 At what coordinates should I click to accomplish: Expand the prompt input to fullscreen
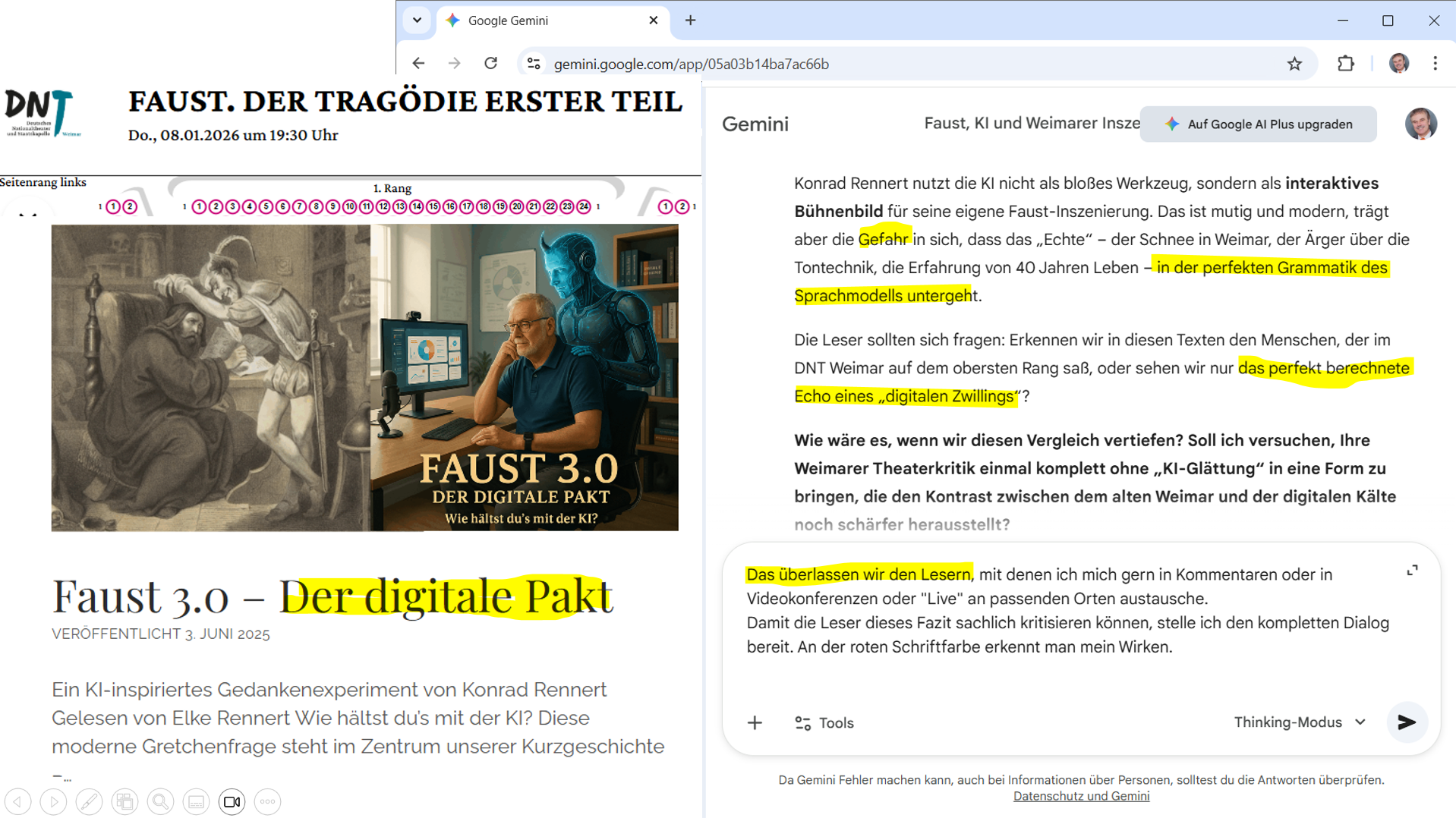pyautogui.click(x=1412, y=571)
